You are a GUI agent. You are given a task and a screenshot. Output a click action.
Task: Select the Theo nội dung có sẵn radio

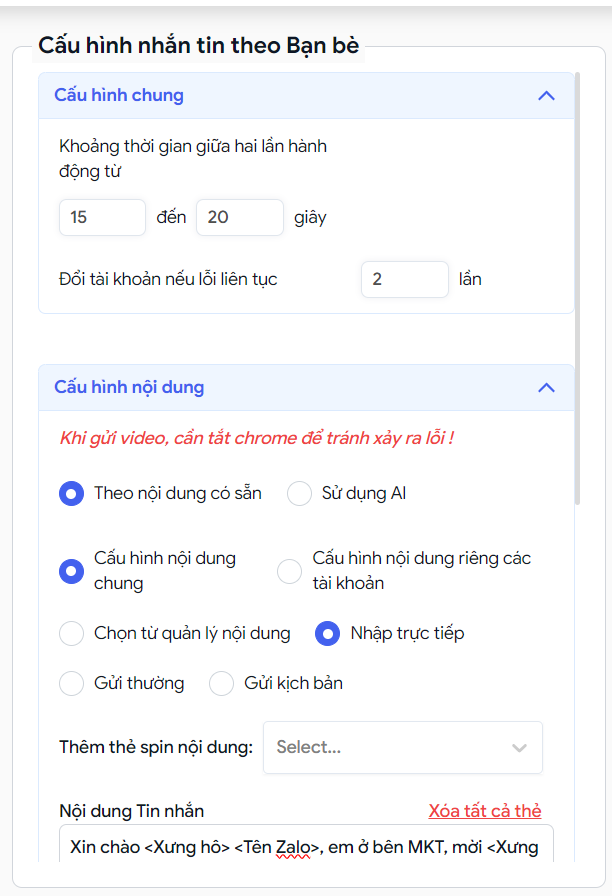pos(71,493)
